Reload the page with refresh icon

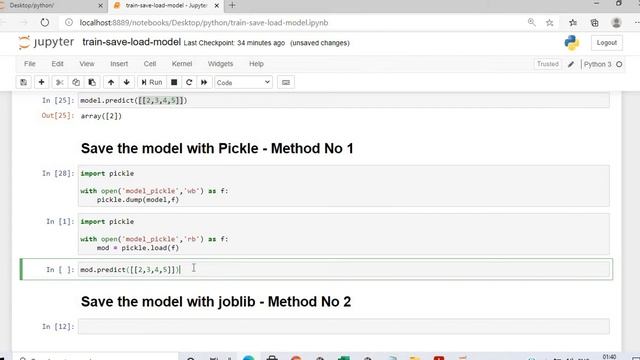tap(45, 23)
